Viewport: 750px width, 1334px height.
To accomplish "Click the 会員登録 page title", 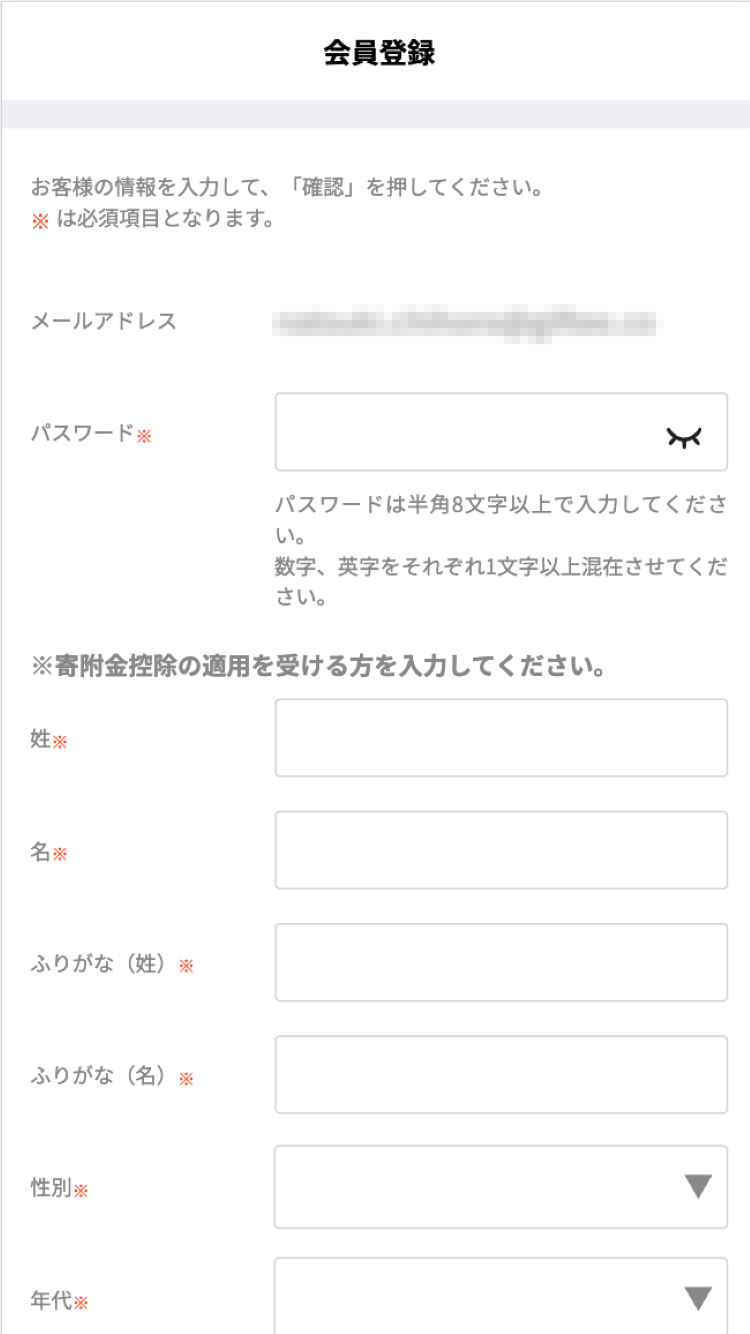I will [x=379, y=53].
